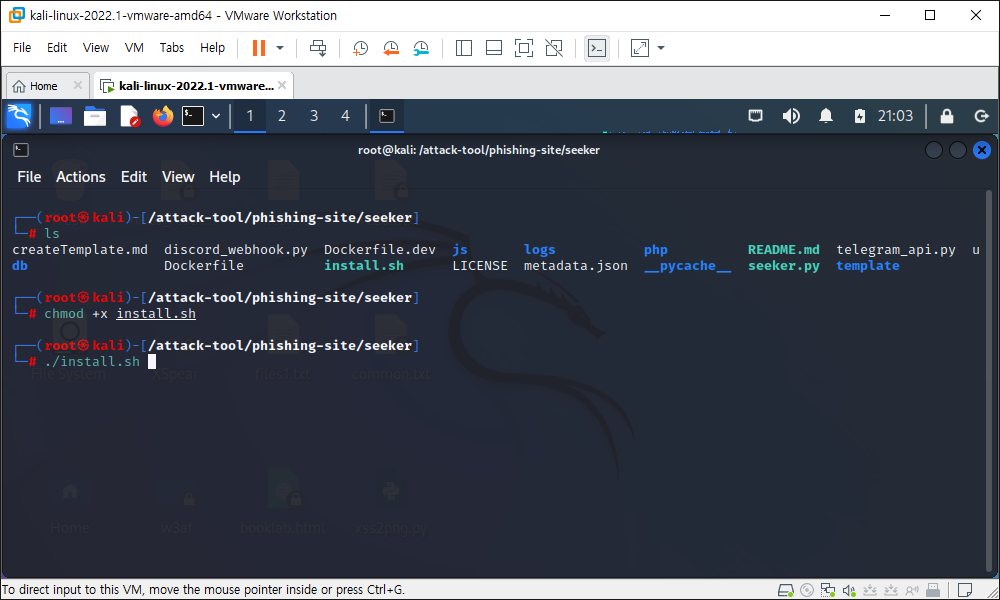Switch to workspace 2
Viewport: 1000px width, 600px height.
(281, 116)
